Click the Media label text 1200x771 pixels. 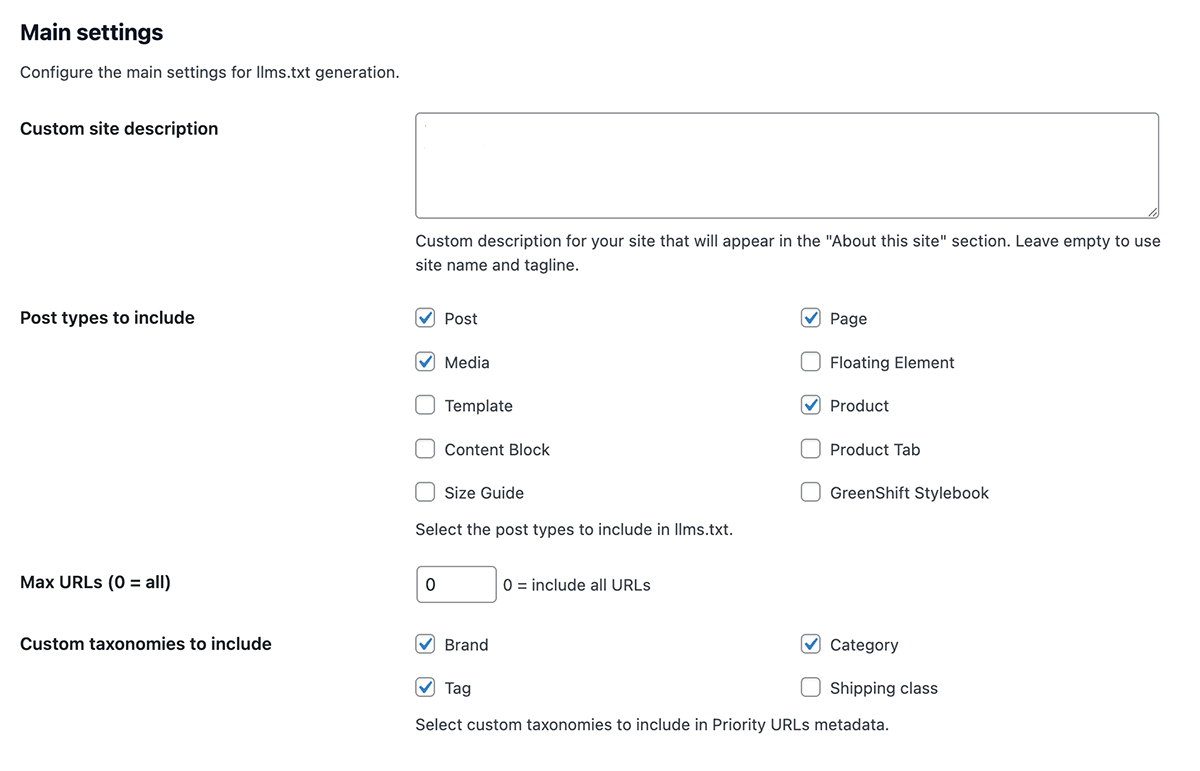(467, 363)
